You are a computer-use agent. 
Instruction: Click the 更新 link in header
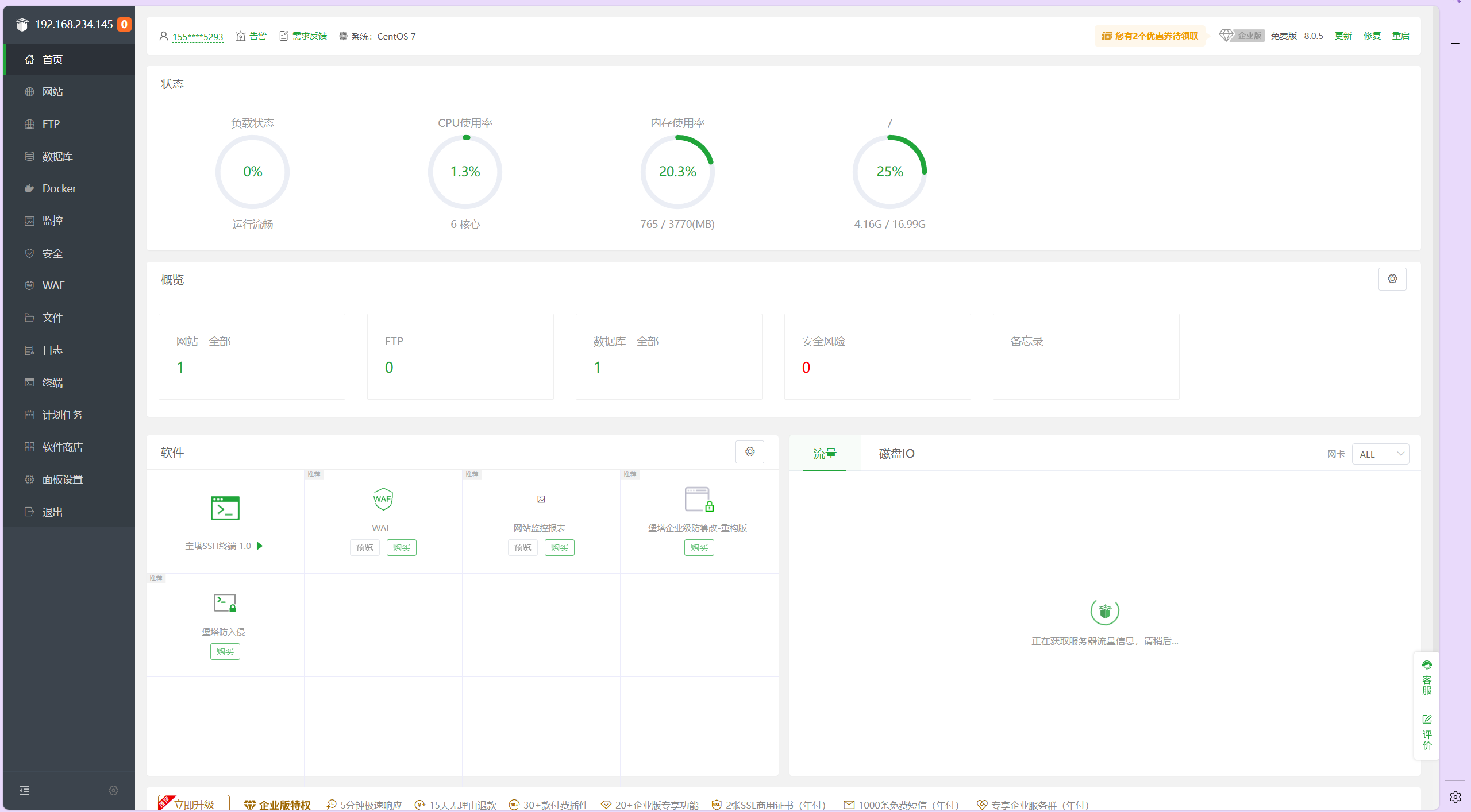pyautogui.click(x=1343, y=36)
